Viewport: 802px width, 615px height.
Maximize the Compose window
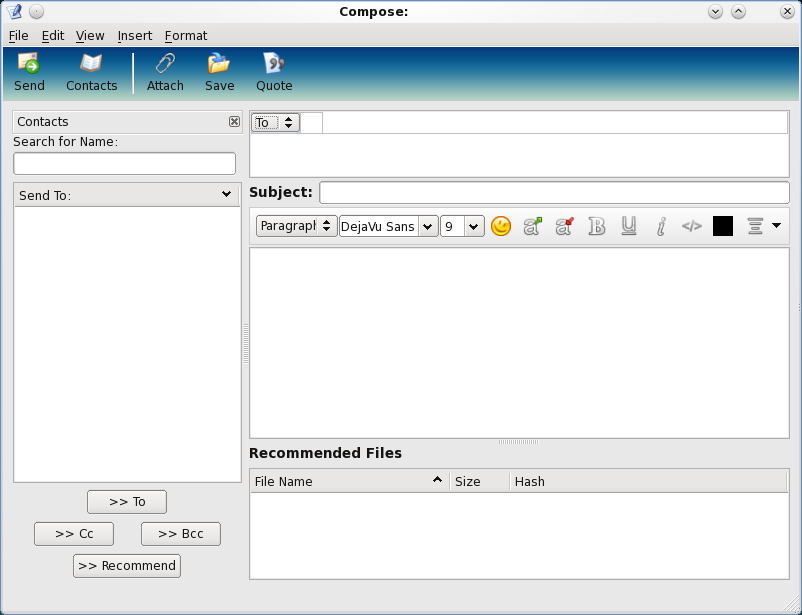point(738,11)
